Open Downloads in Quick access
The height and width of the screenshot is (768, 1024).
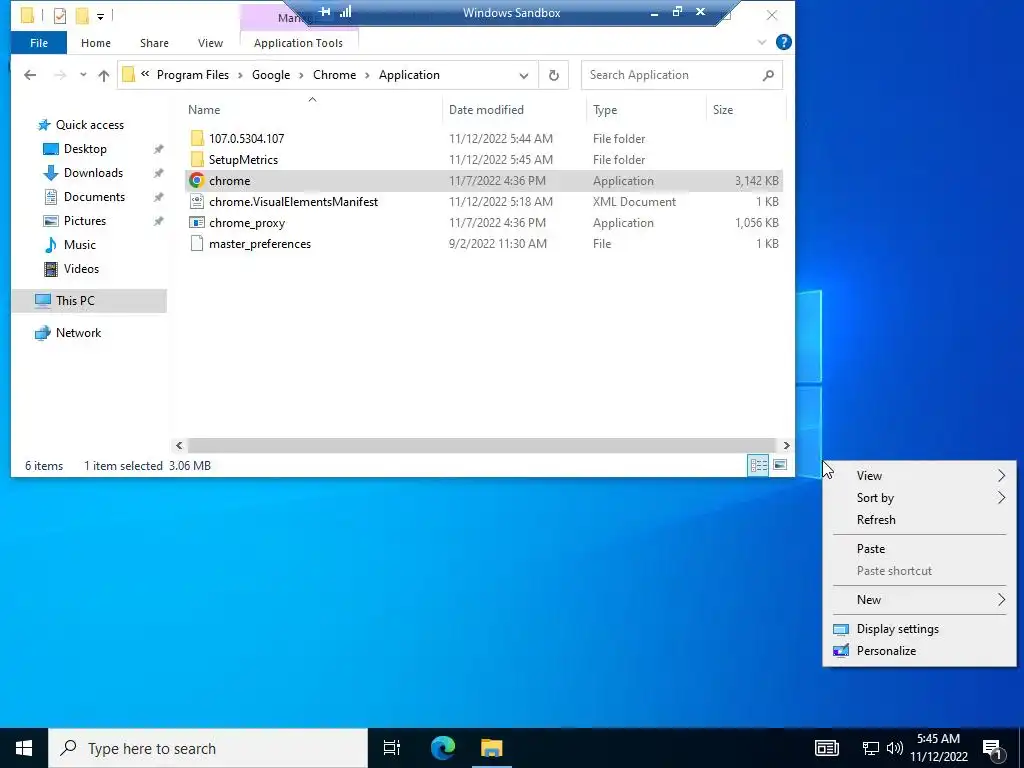(x=93, y=173)
